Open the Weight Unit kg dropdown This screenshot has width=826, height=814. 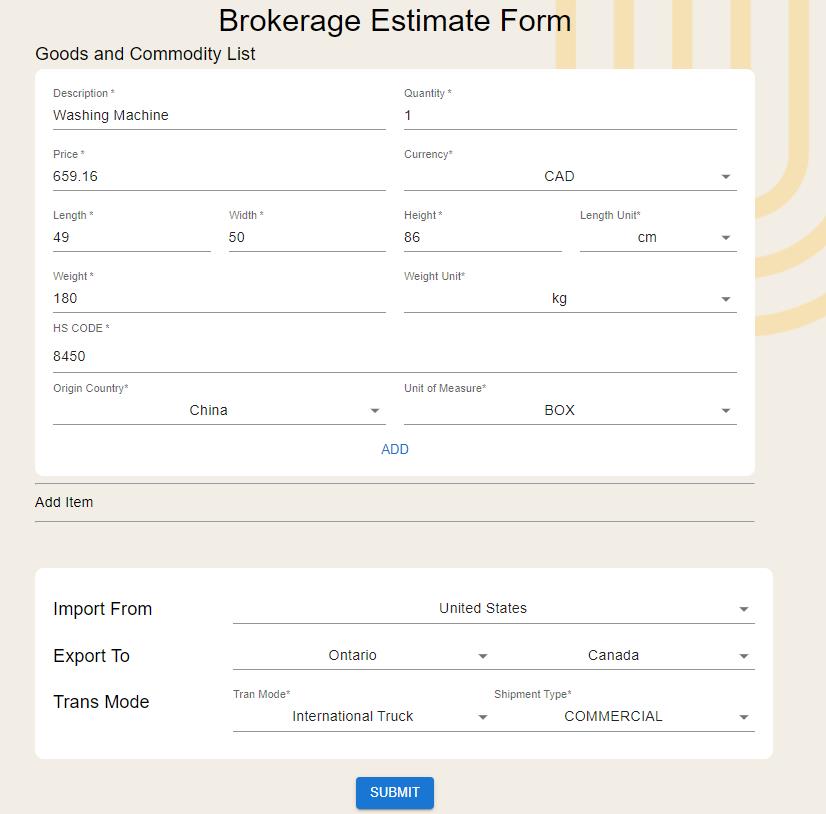point(570,299)
